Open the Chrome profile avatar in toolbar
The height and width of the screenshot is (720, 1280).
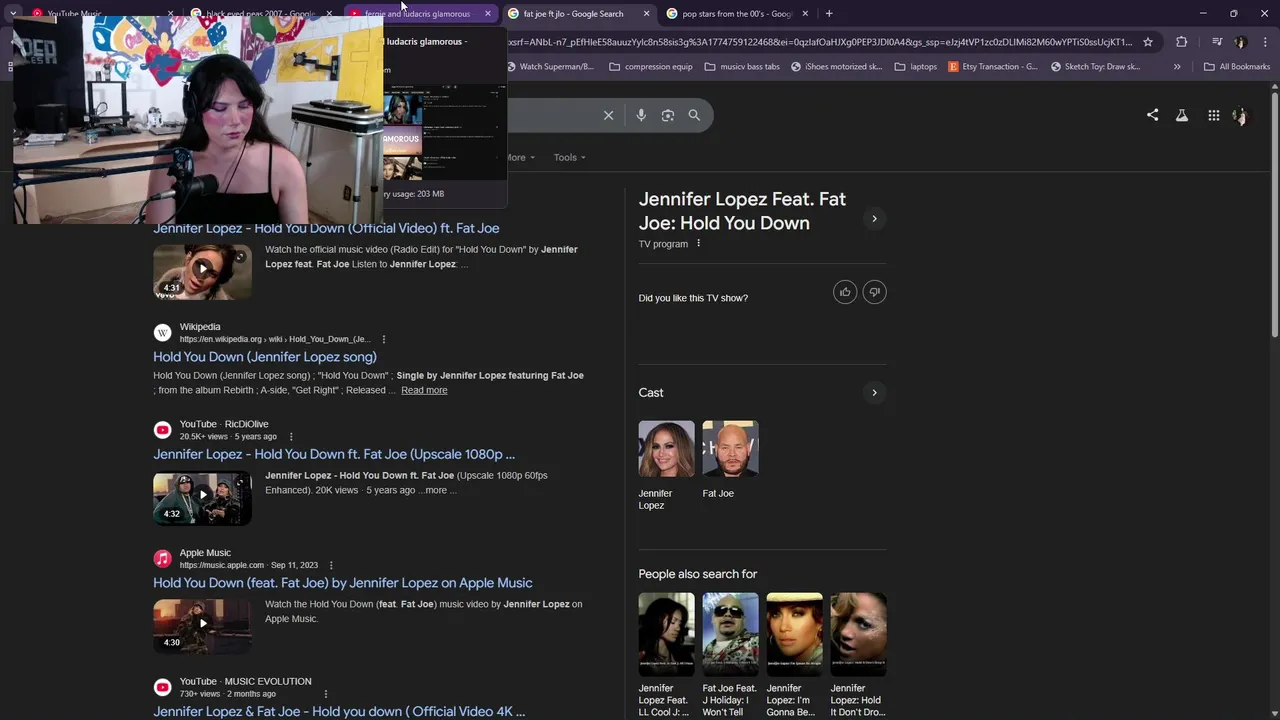(1240, 42)
